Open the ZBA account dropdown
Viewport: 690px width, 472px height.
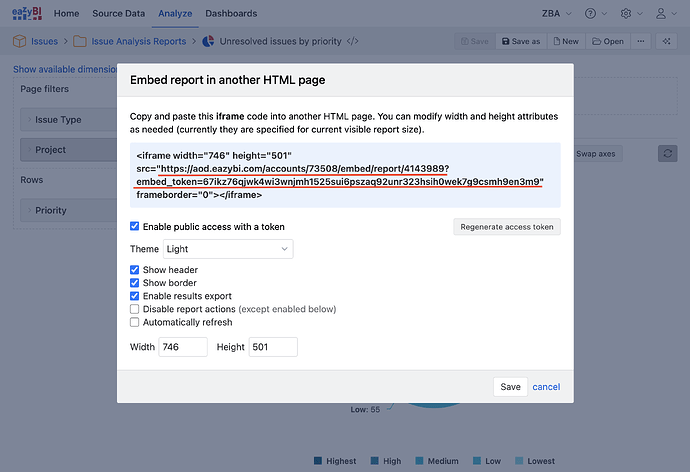click(557, 14)
